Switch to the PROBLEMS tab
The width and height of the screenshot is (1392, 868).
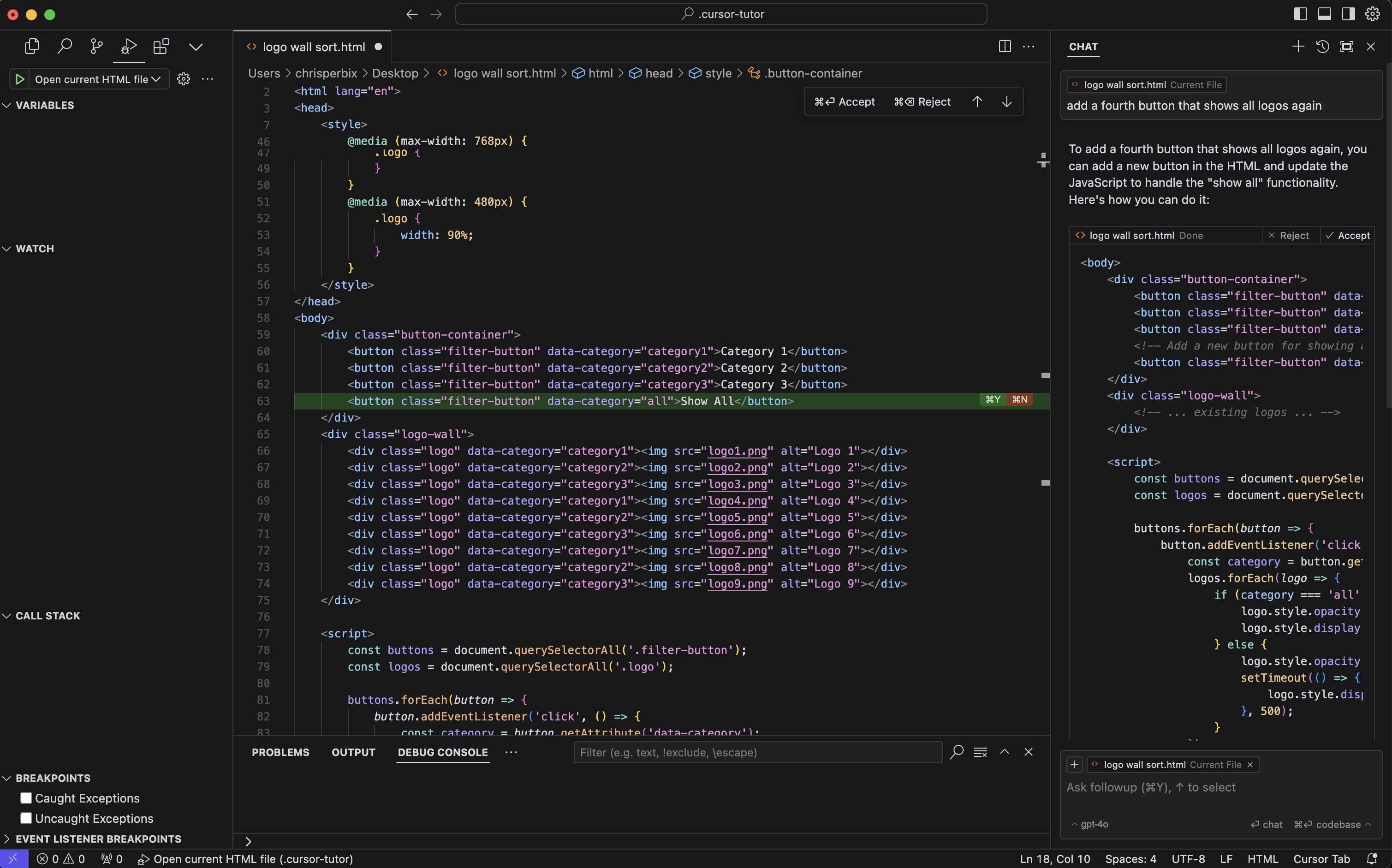click(281, 753)
